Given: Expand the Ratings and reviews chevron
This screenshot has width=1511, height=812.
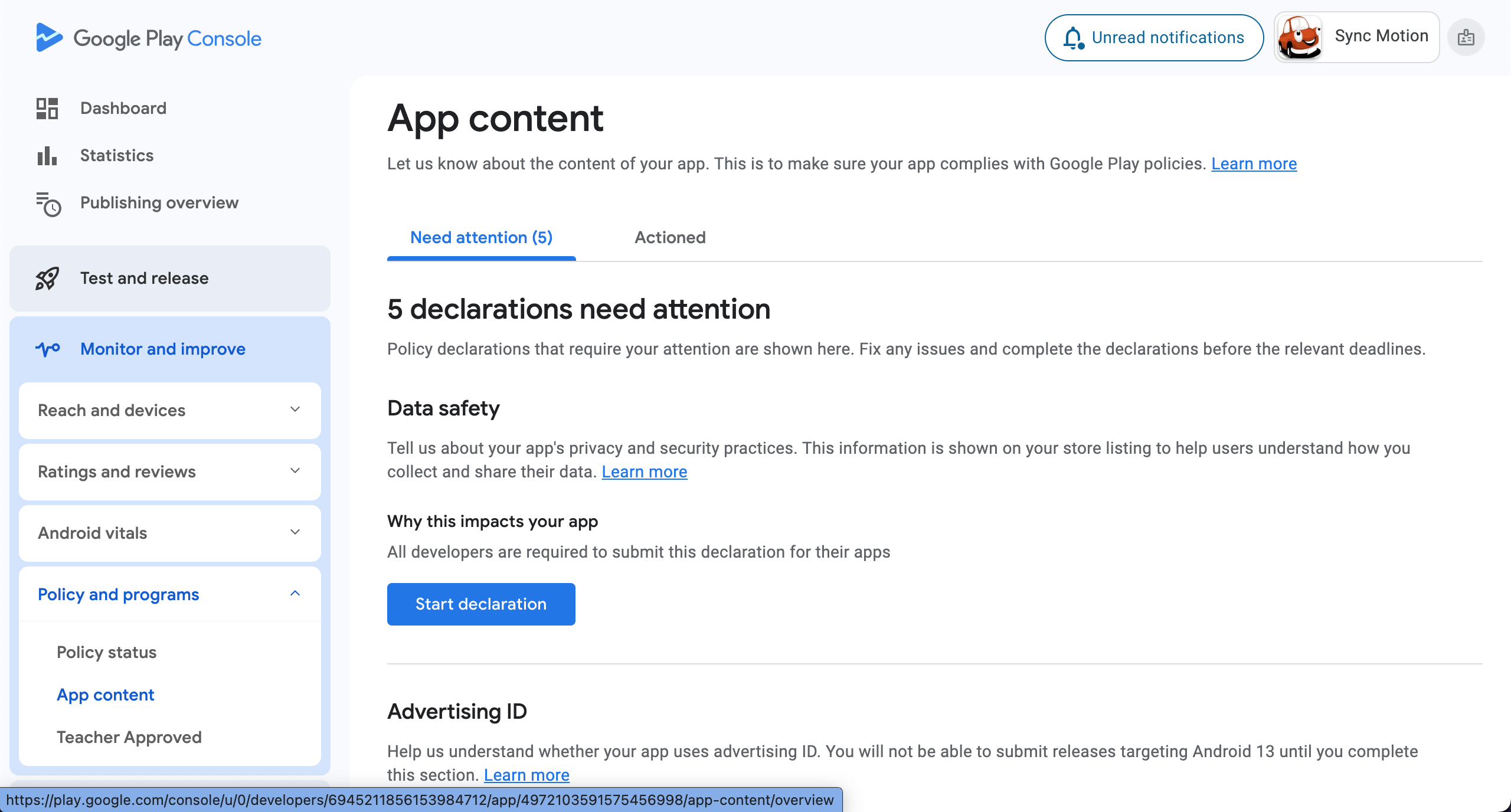Looking at the screenshot, I should 295,471.
